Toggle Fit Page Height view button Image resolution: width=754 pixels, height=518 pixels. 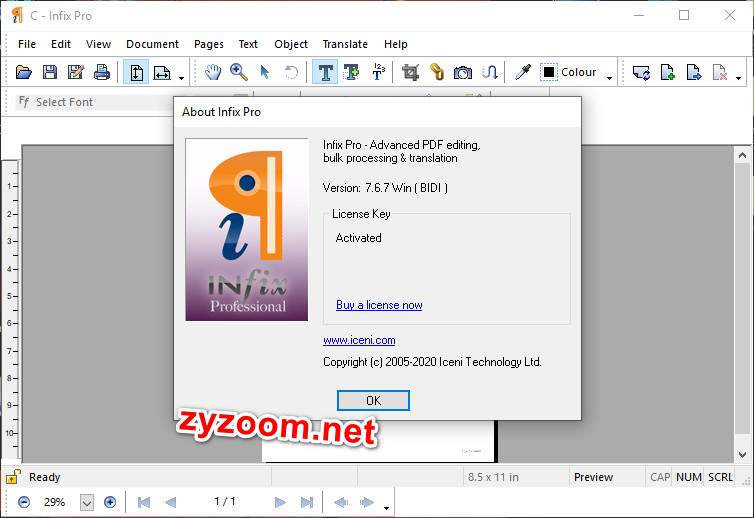pyautogui.click(x=136, y=72)
